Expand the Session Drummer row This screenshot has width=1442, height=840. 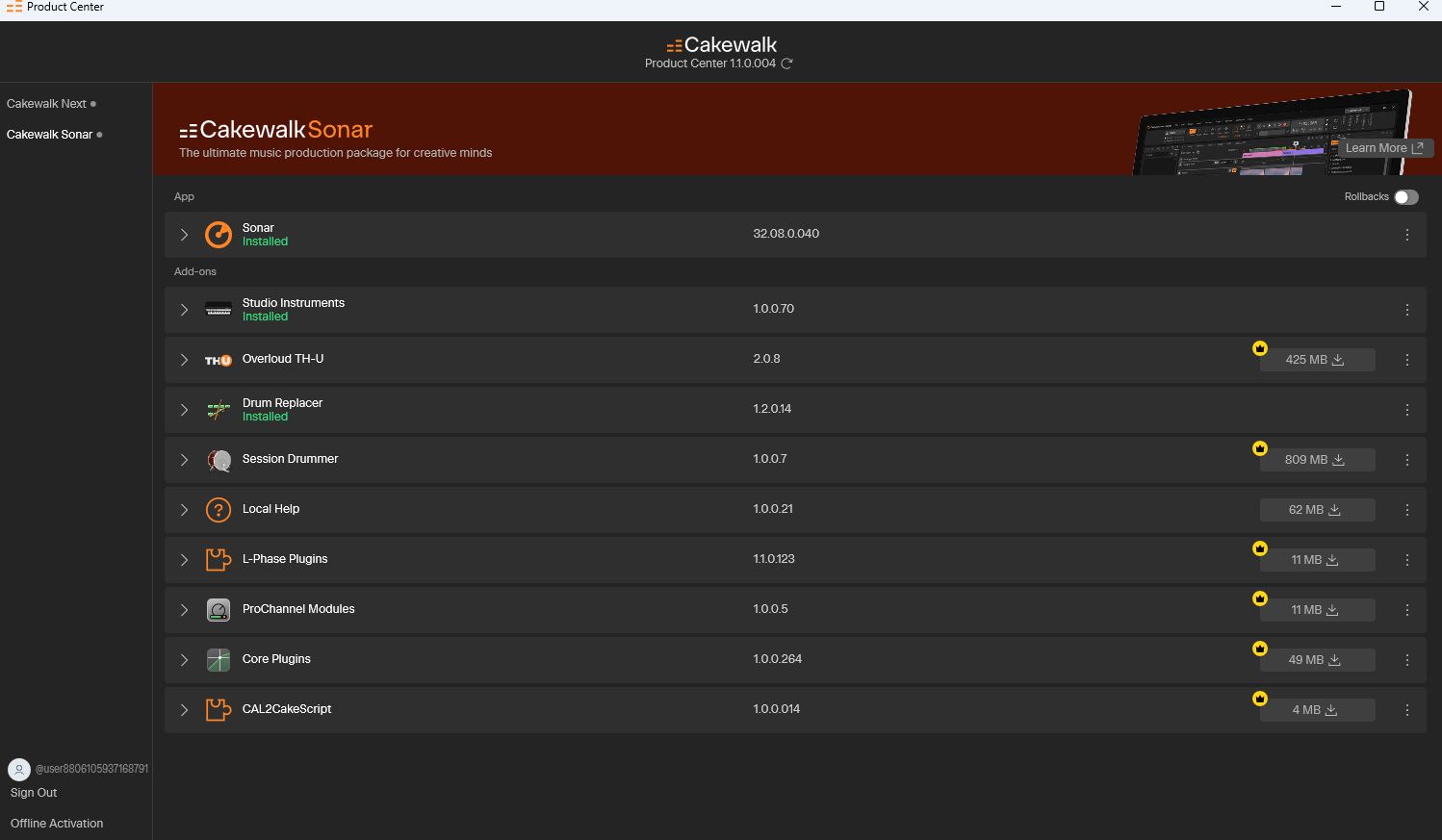point(184,460)
